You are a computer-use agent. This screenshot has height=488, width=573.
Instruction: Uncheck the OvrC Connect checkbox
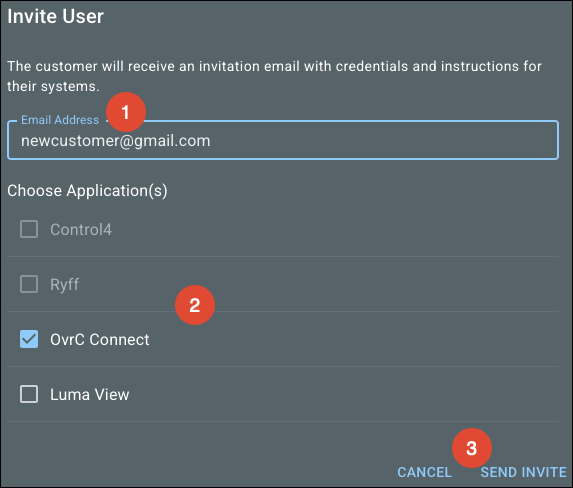coord(29,339)
